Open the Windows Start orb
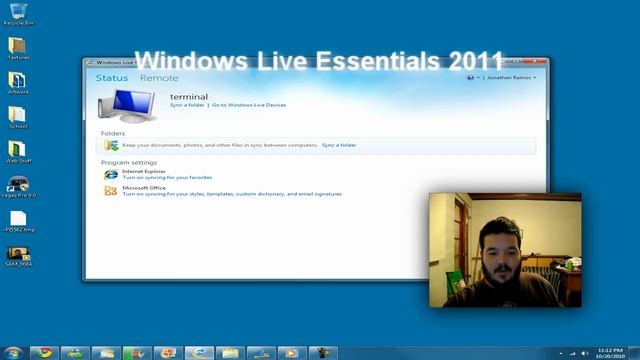The height and width of the screenshot is (360, 640). tap(13, 353)
